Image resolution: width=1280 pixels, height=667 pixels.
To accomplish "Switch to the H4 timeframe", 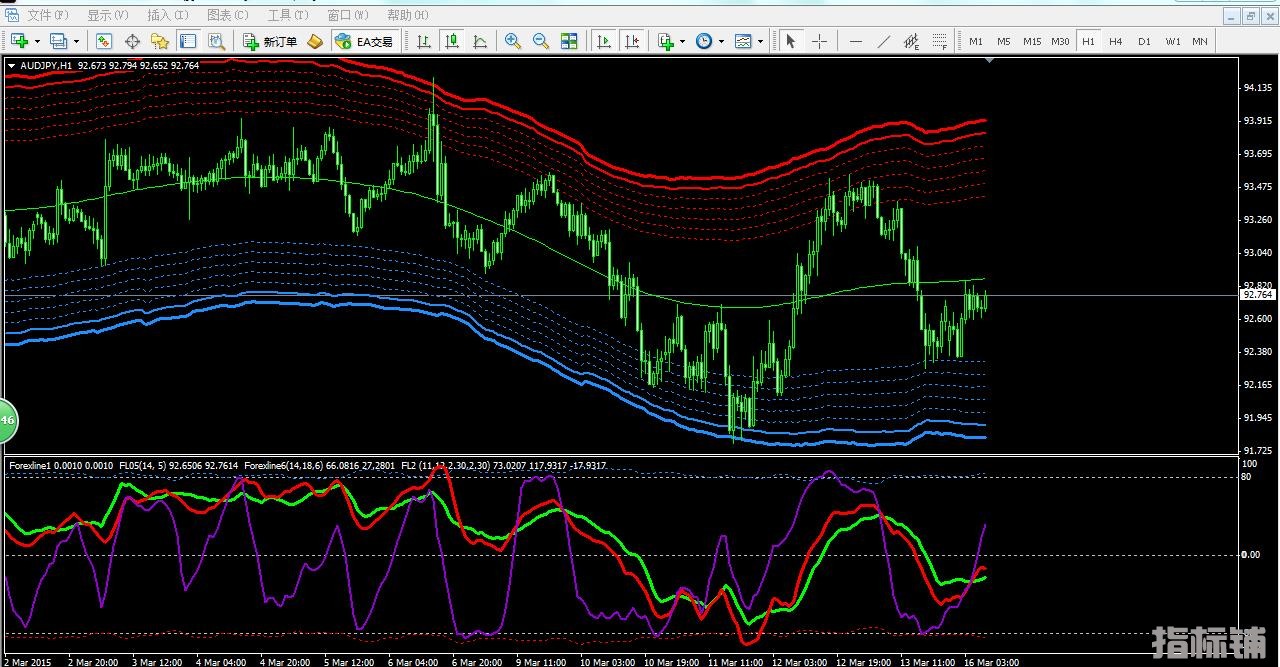I will click(1116, 41).
